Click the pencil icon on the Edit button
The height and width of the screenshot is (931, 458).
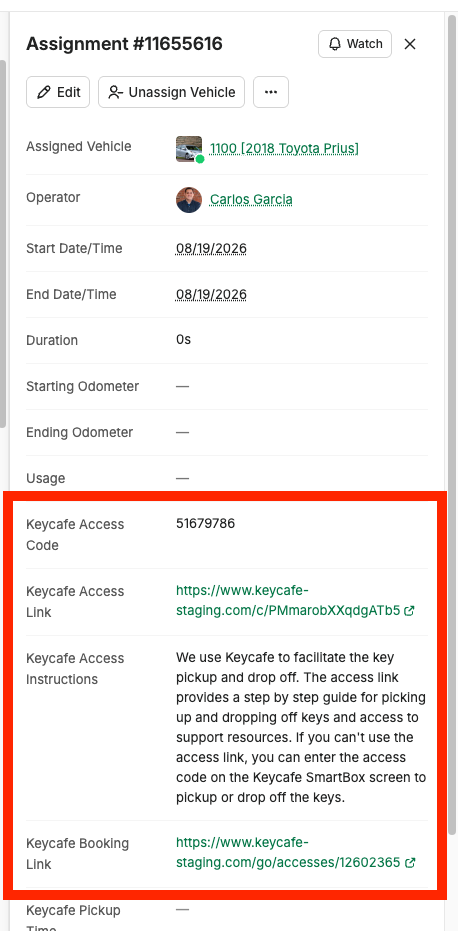[x=43, y=92]
